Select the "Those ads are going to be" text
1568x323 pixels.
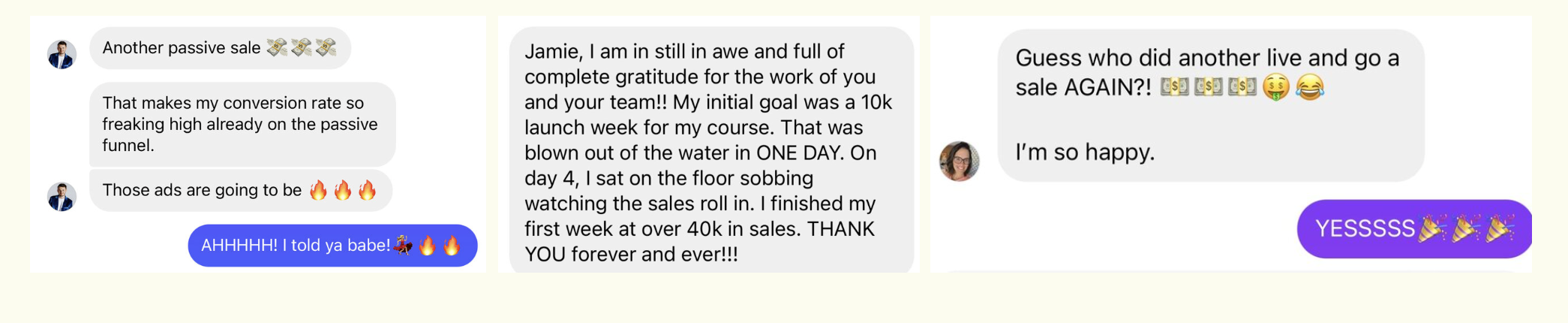point(202,190)
